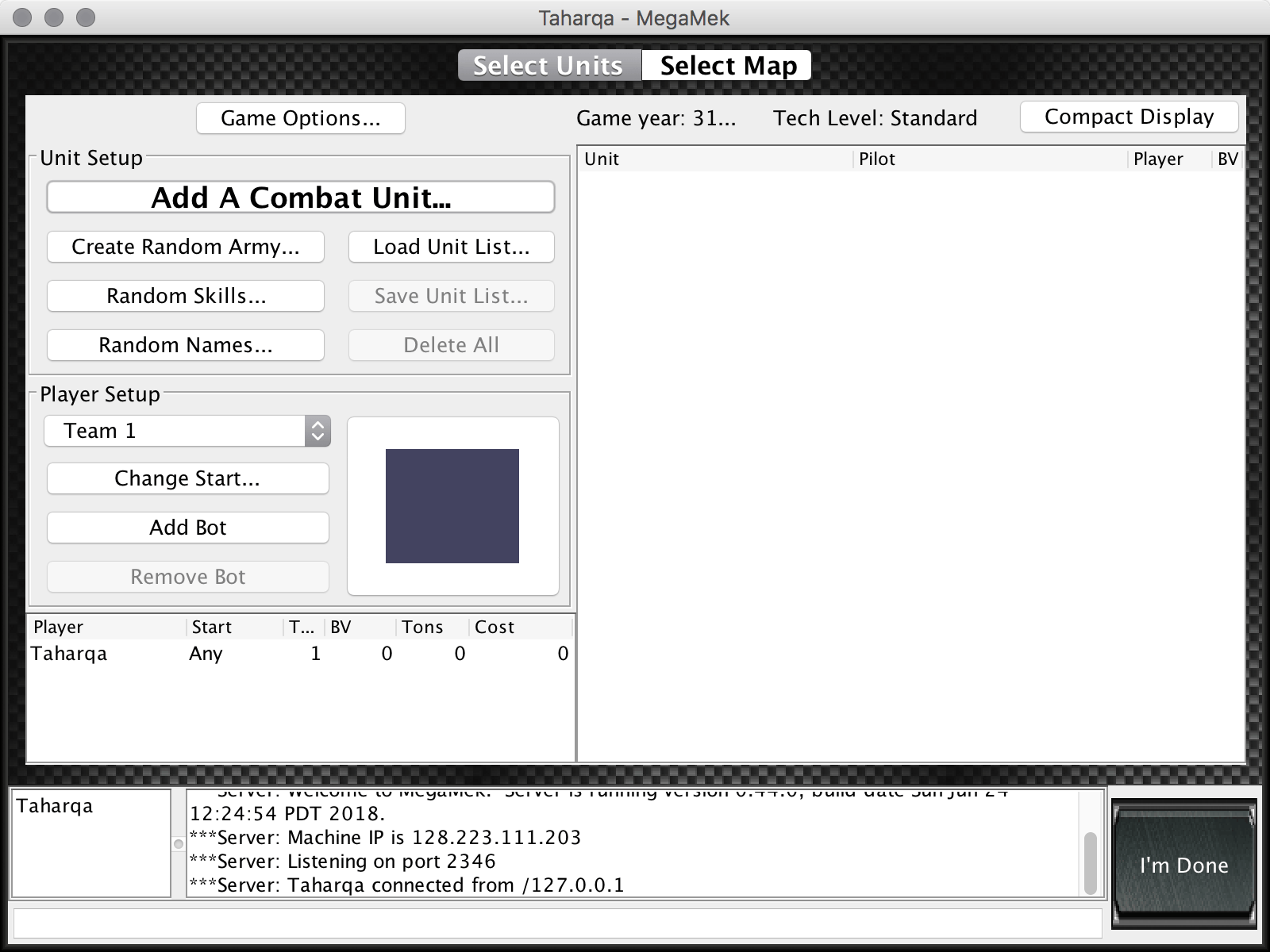The width and height of the screenshot is (1270, 952).
Task: Click Change Start button
Action: pyautogui.click(x=188, y=478)
